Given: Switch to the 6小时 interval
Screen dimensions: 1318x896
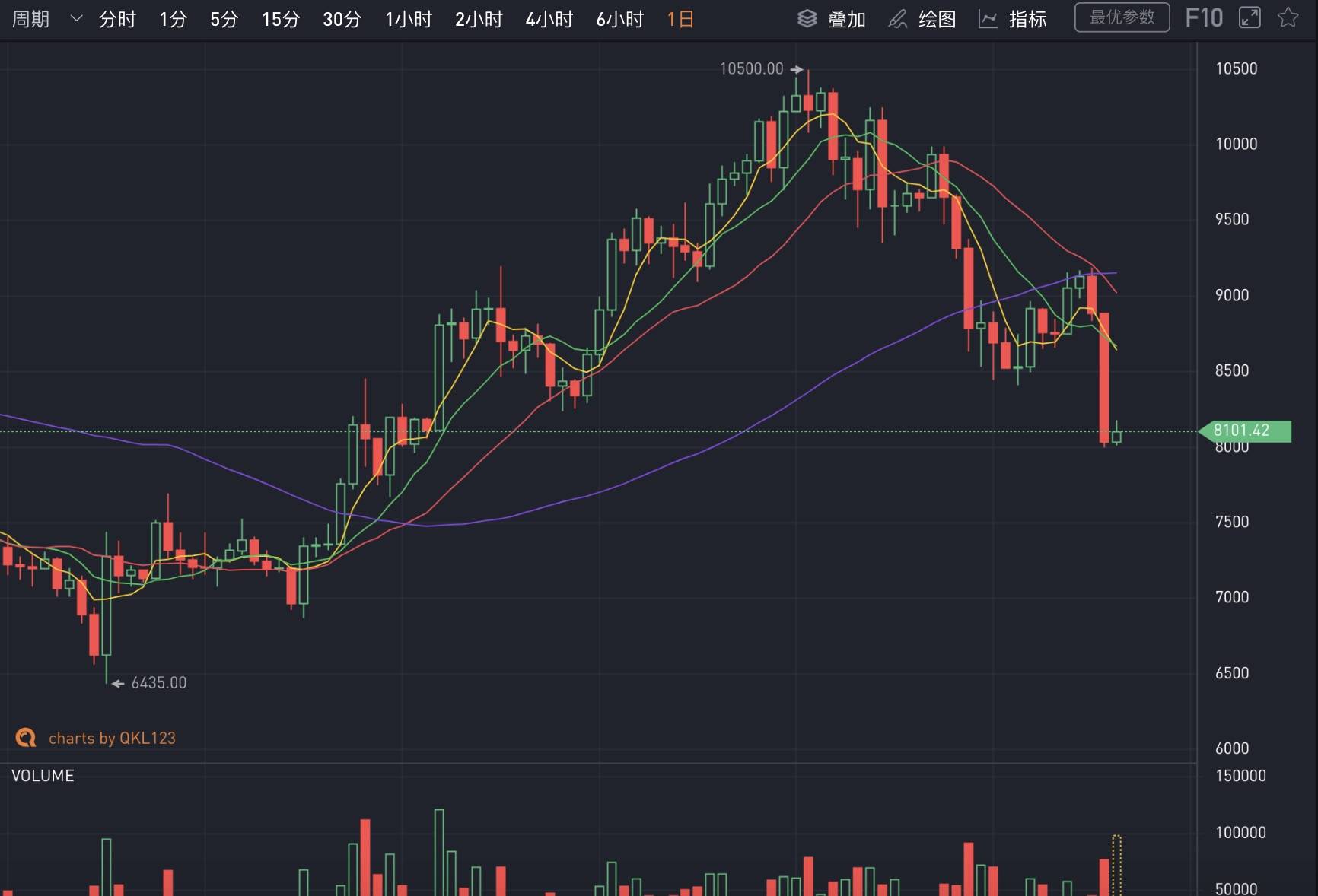Looking at the screenshot, I should [x=619, y=19].
